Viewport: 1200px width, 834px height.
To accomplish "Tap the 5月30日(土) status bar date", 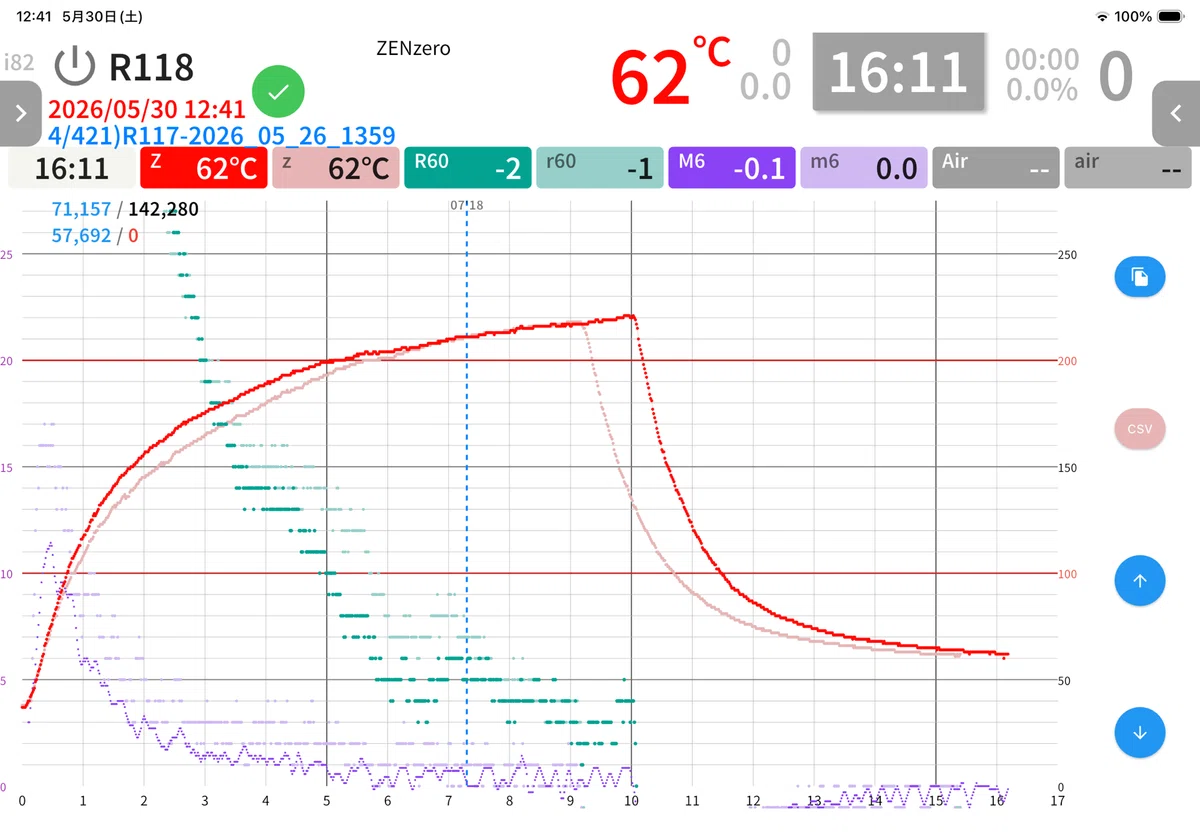I will point(103,17).
